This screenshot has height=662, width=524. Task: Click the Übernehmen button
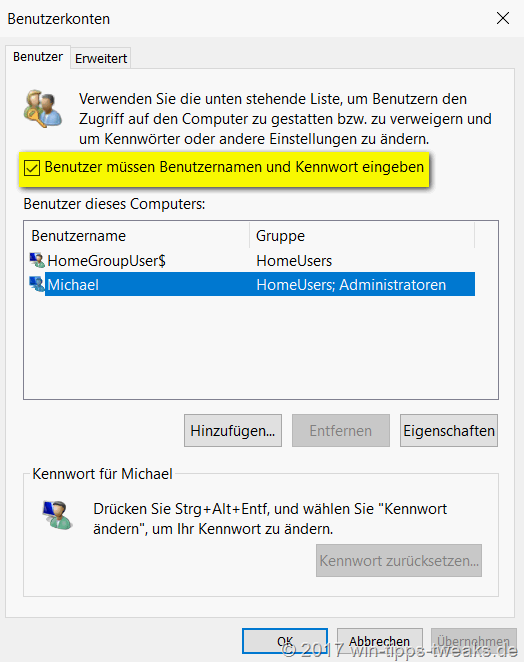474,641
